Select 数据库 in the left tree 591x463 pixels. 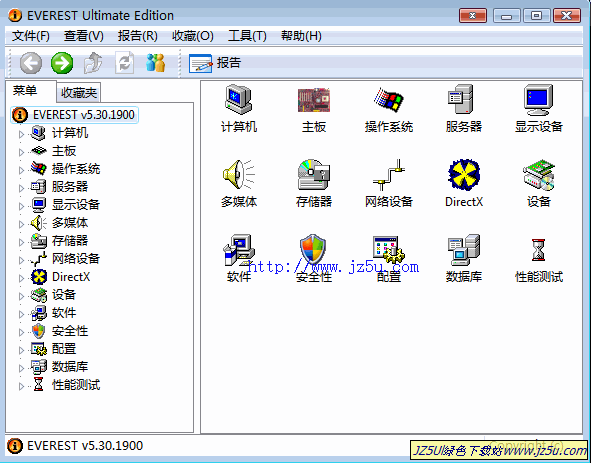70,367
